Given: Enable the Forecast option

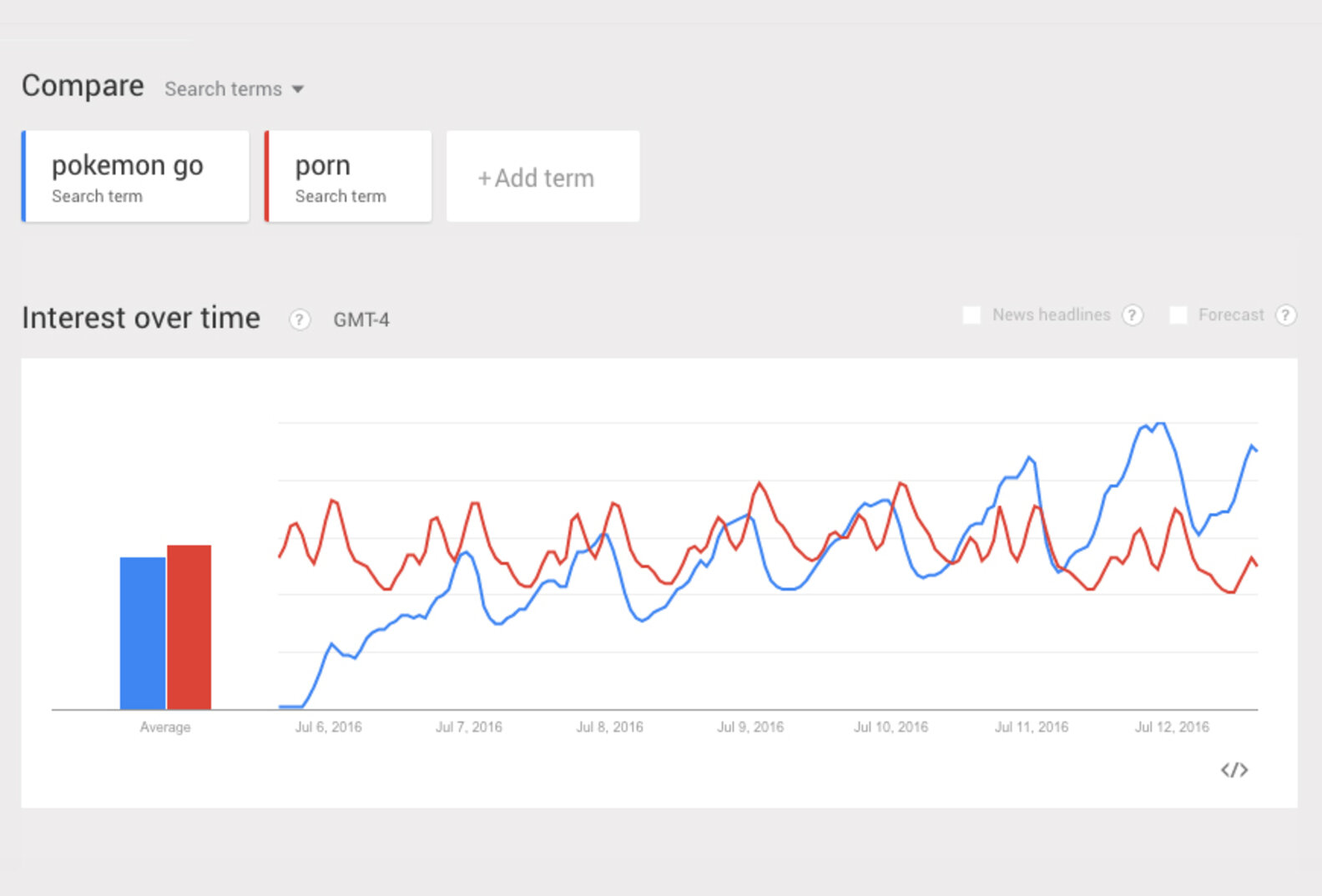Looking at the screenshot, I should (1178, 315).
